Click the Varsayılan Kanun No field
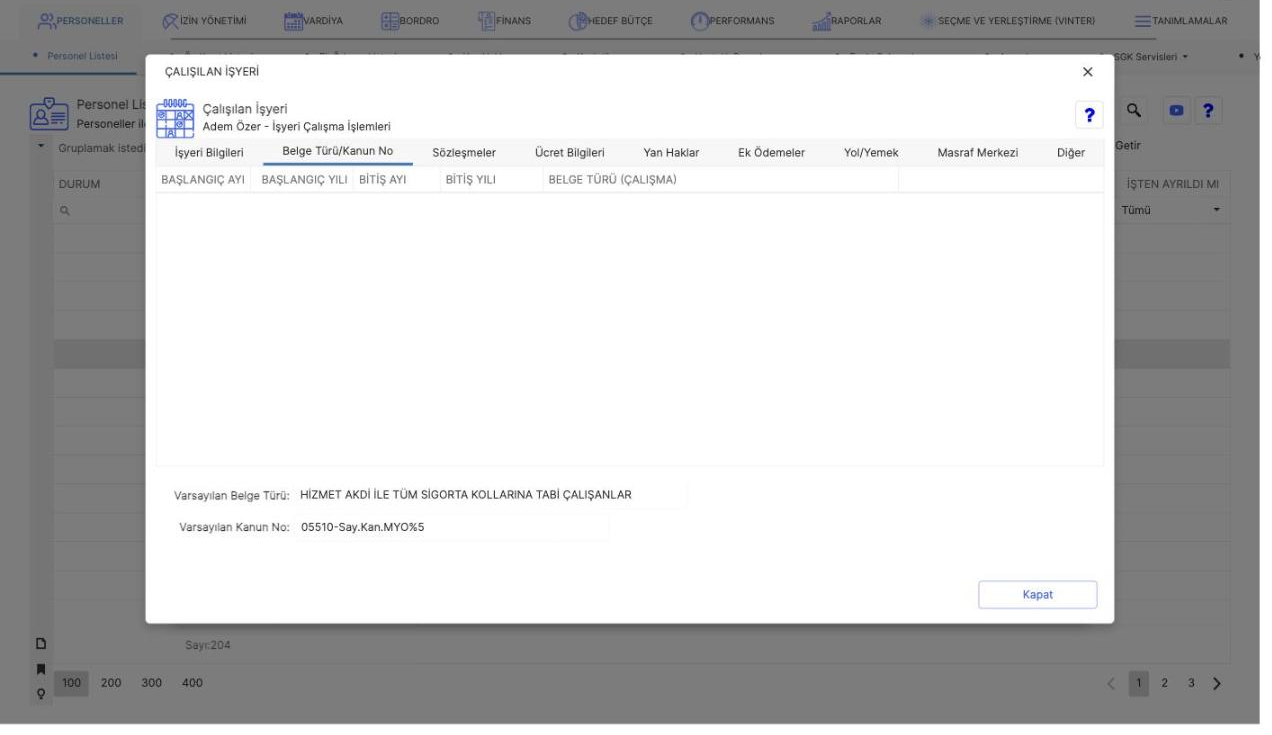This screenshot has width=1272, height=735. click(x=453, y=528)
